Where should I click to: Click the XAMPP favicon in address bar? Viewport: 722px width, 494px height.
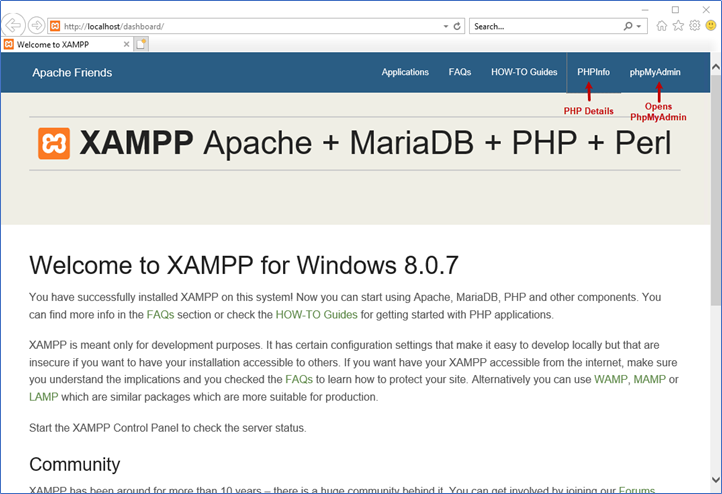pos(55,26)
